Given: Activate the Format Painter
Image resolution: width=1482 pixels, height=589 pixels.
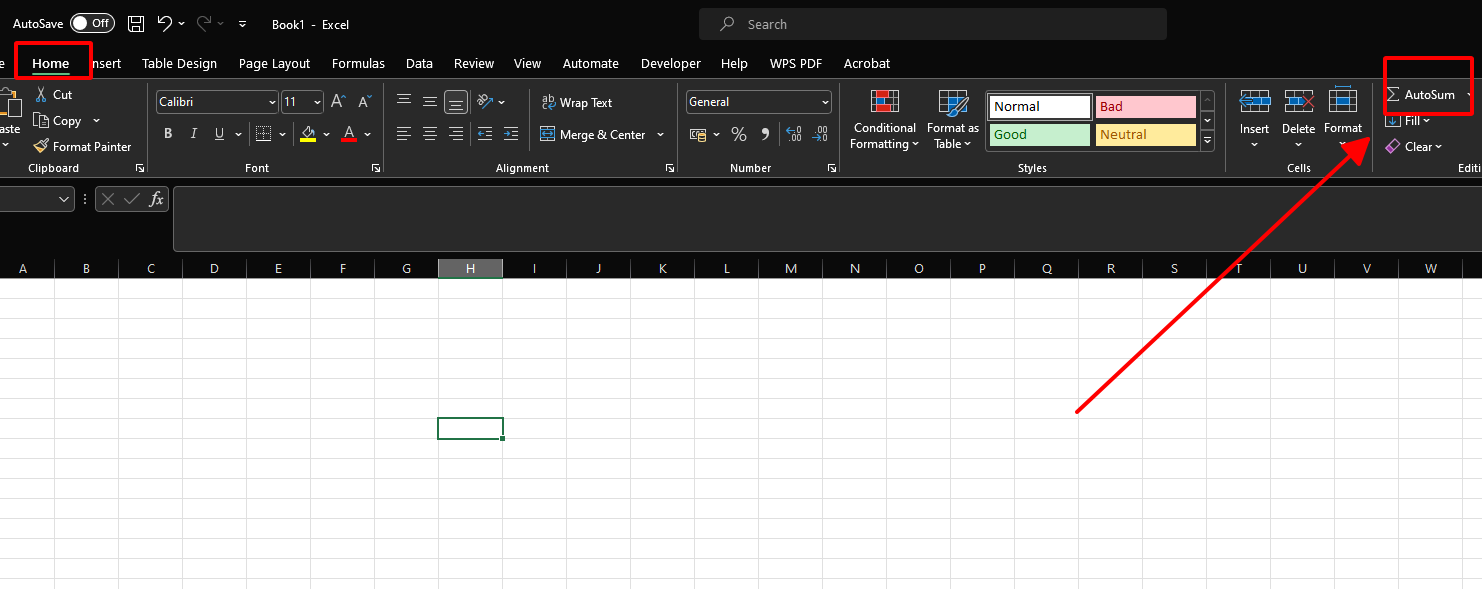Looking at the screenshot, I should 83,146.
